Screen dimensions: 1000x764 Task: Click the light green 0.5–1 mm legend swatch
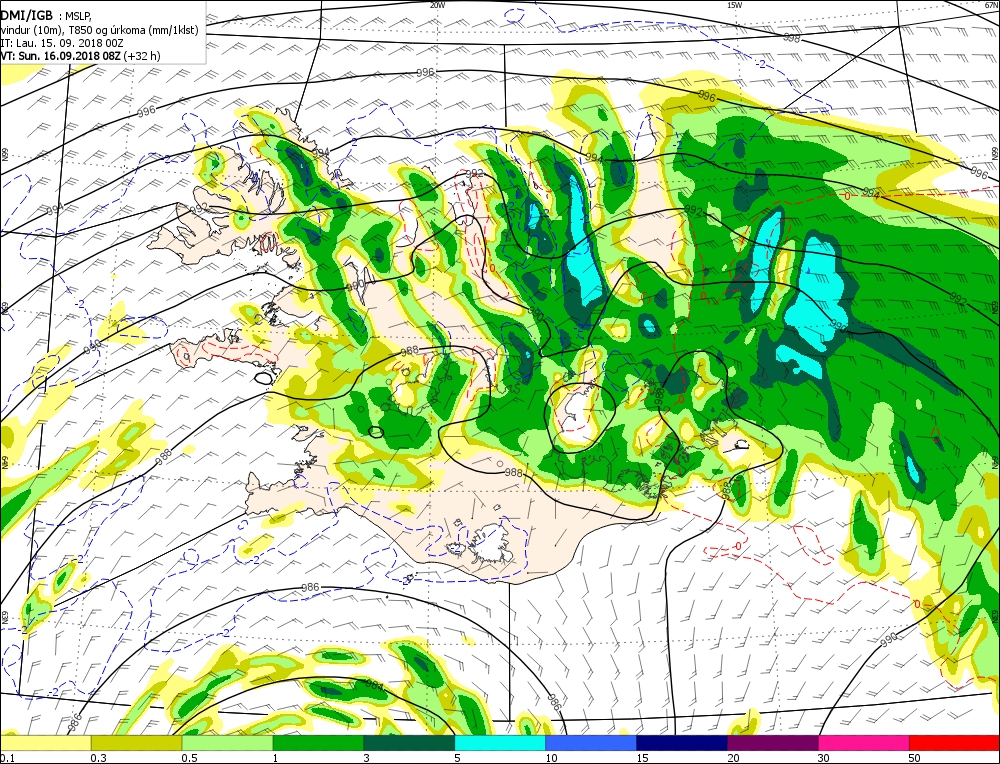point(228,743)
